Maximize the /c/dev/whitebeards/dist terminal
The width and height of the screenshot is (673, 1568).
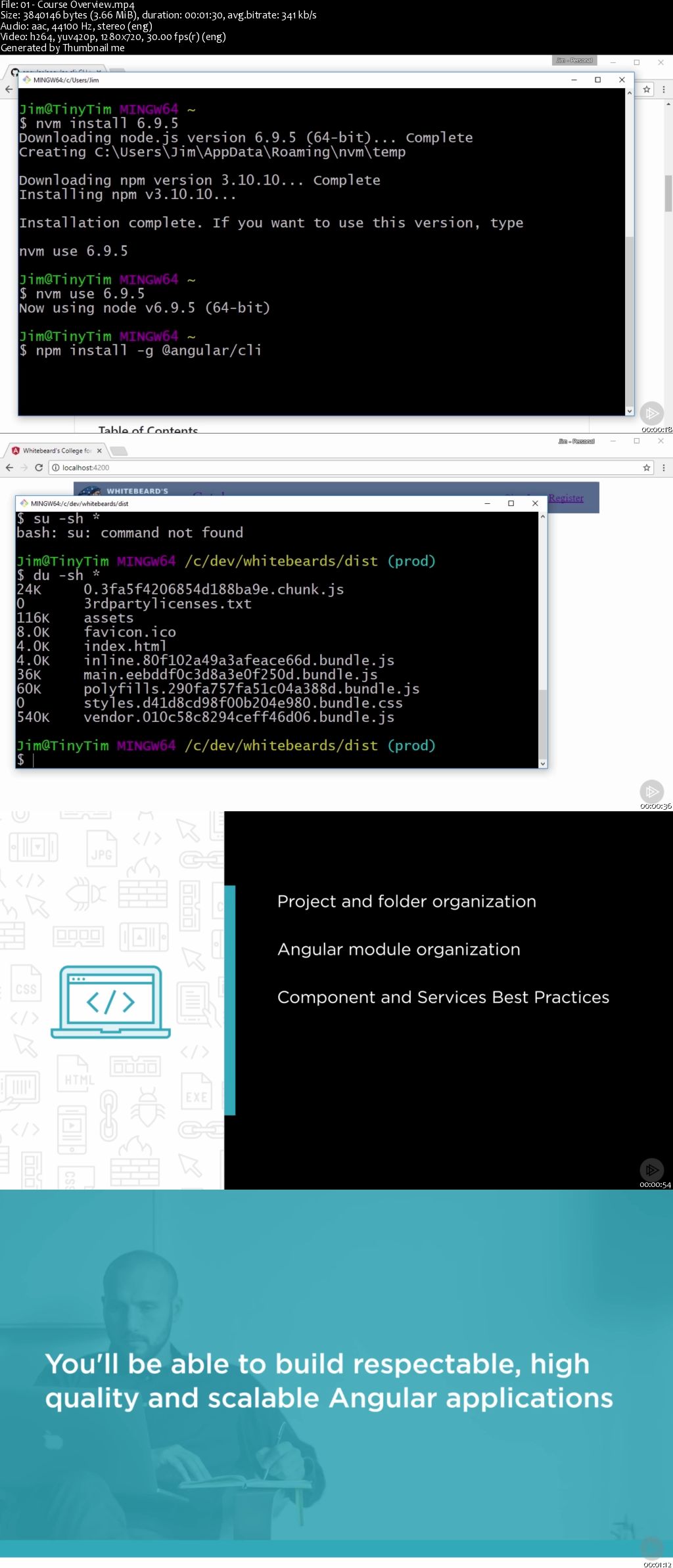(x=511, y=503)
